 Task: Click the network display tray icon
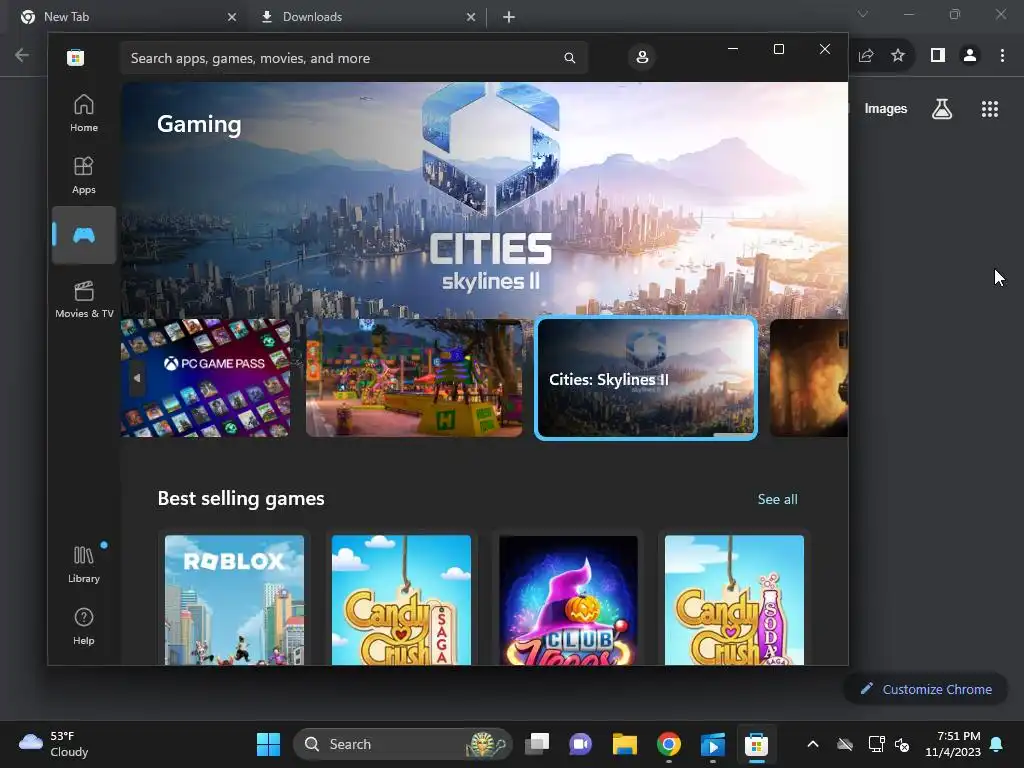[x=876, y=744]
